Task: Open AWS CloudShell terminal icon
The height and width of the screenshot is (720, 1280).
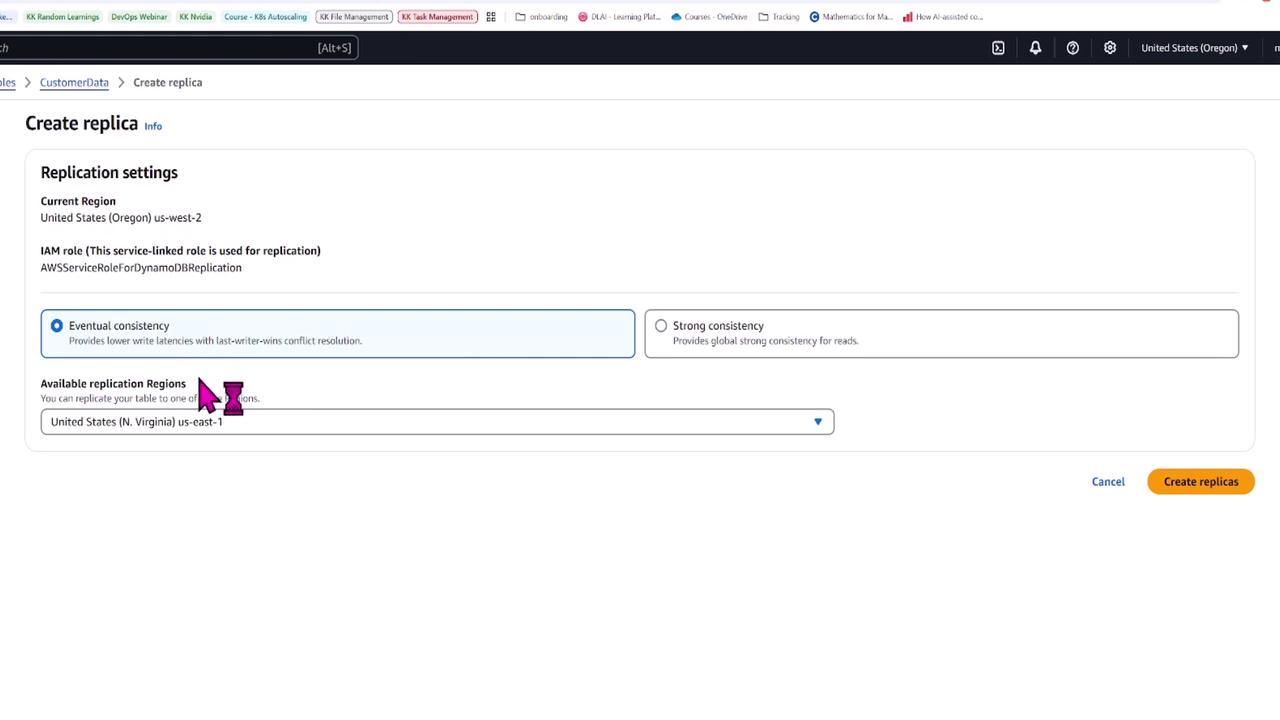Action: pyautogui.click(x=998, y=48)
